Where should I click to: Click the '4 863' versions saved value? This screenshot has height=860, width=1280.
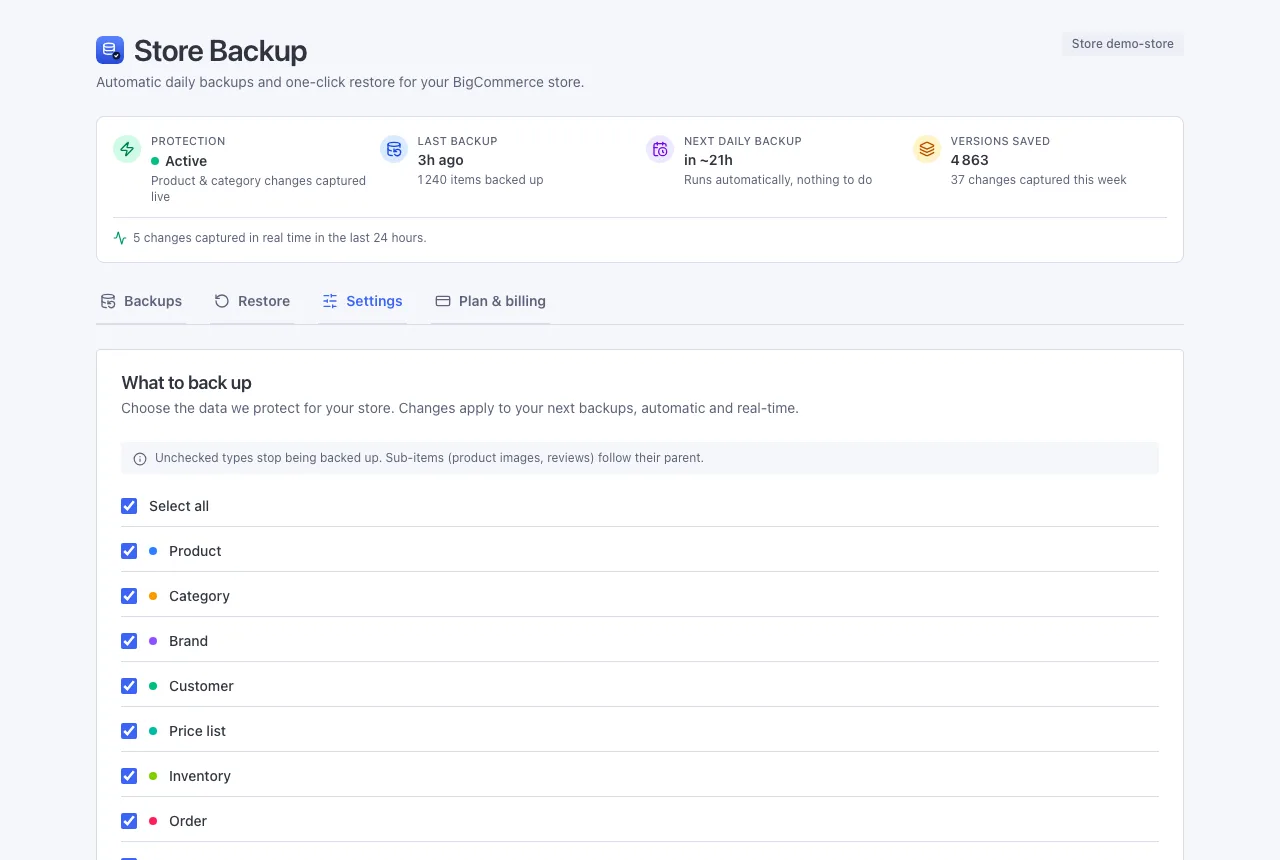970,160
